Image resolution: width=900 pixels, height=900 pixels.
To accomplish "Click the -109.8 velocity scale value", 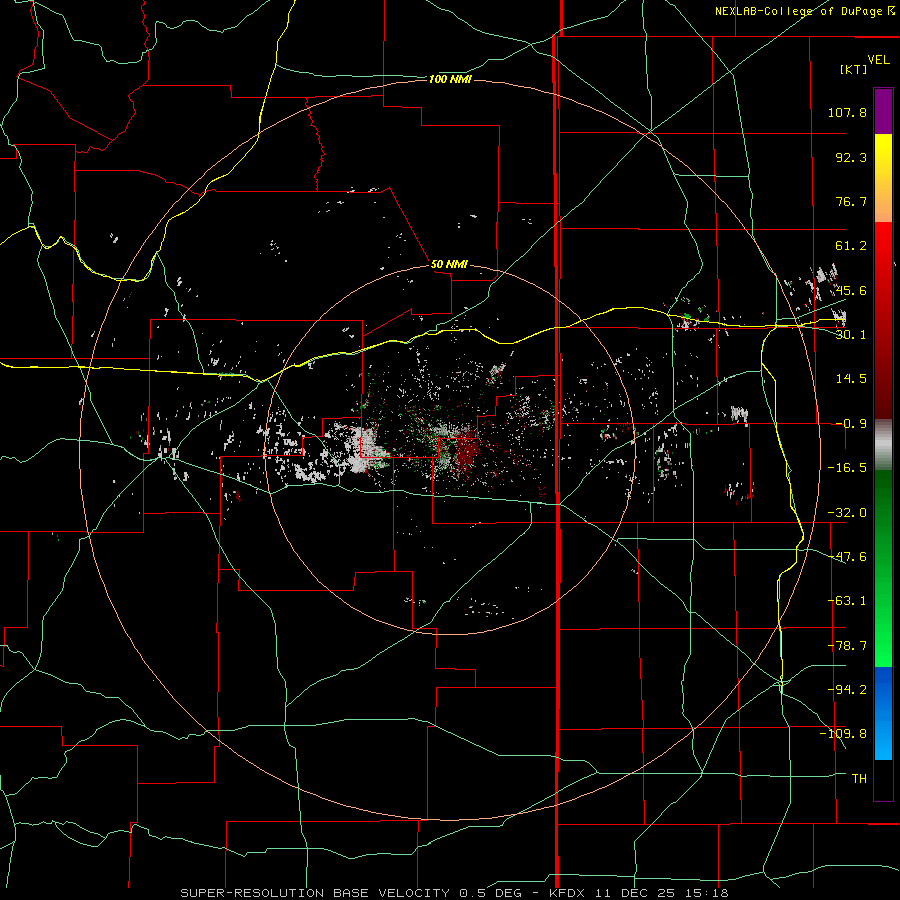I will (x=843, y=734).
